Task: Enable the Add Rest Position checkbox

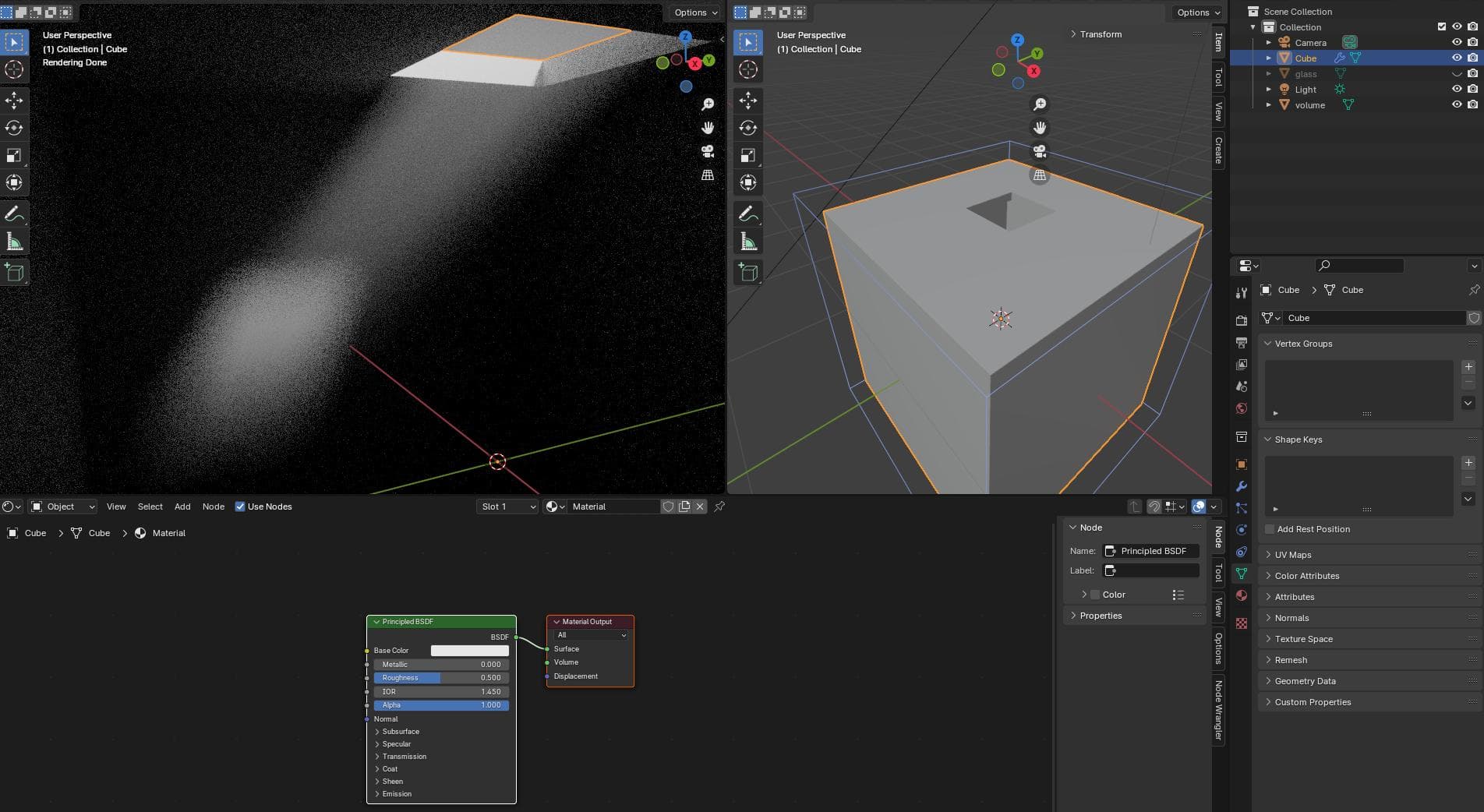Action: 1270,529
